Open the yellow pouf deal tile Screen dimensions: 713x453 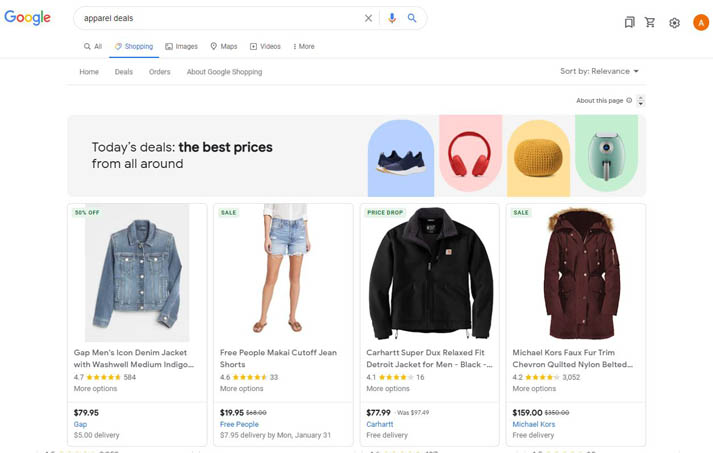click(538, 158)
